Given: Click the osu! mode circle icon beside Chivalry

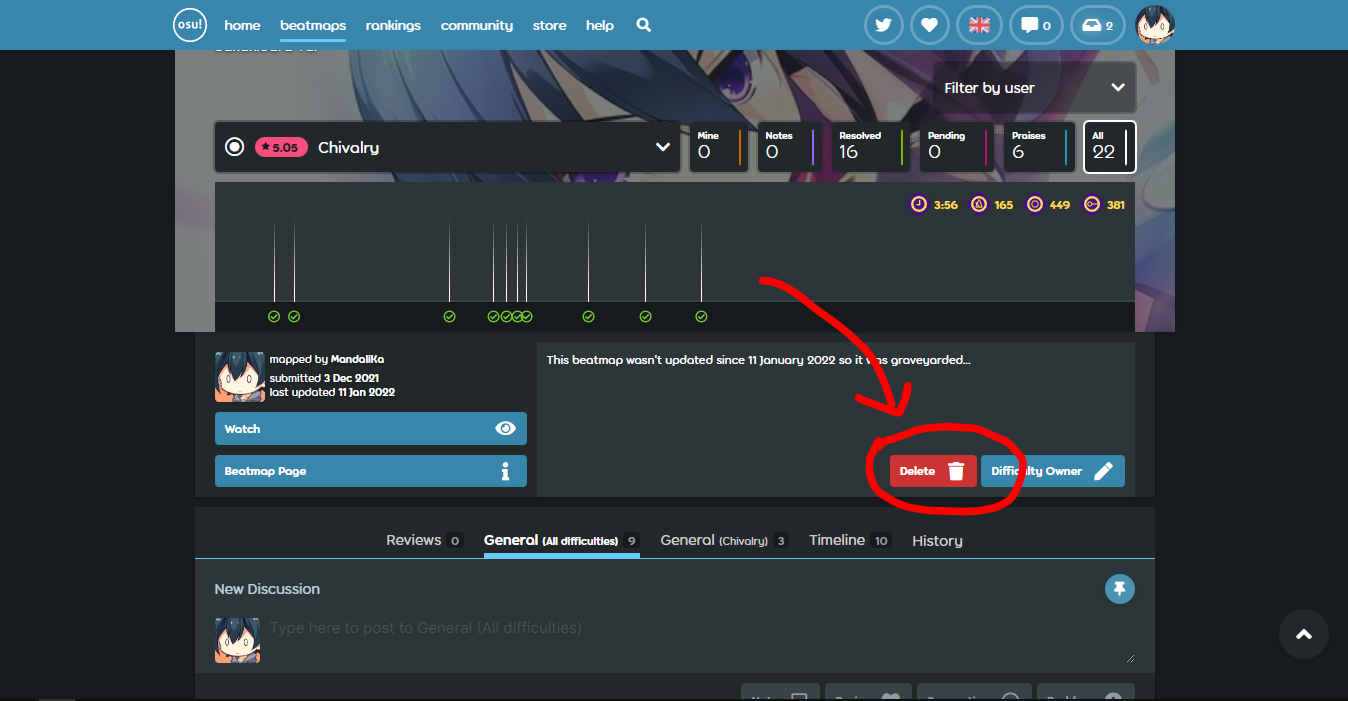Looking at the screenshot, I should (235, 147).
